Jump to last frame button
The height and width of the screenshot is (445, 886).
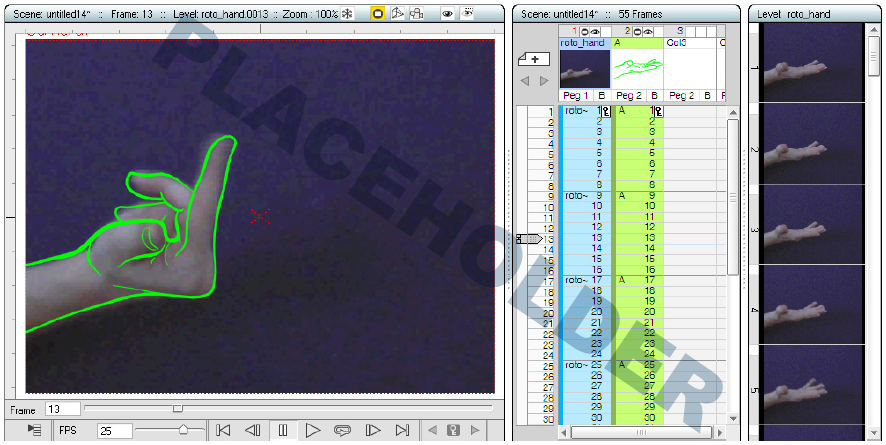coord(402,430)
